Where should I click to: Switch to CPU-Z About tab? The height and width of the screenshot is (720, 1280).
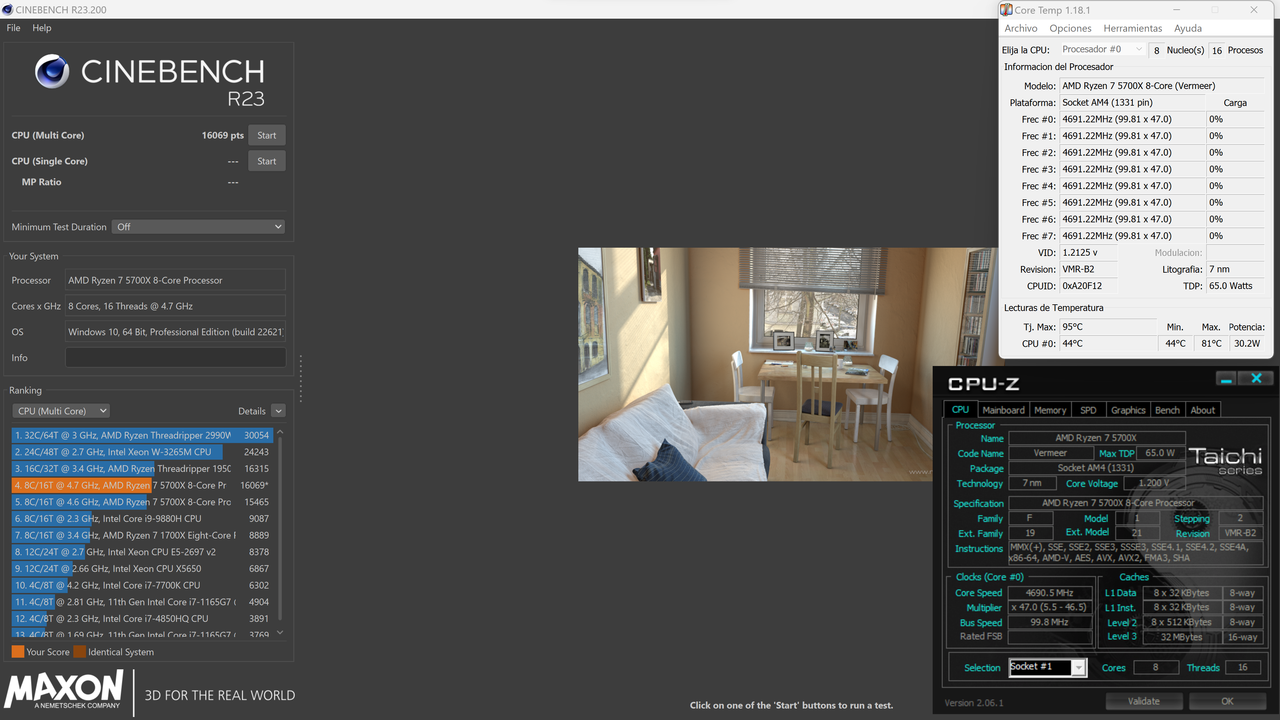click(1203, 410)
